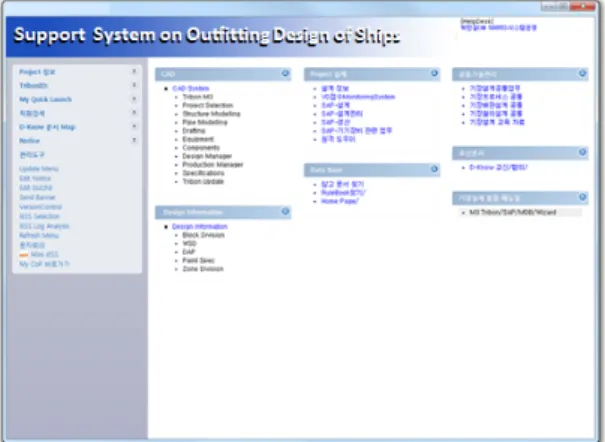Open the VersionControl link
The width and height of the screenshot is (605, 442).
pyautogui.click(x=41, y=207)
